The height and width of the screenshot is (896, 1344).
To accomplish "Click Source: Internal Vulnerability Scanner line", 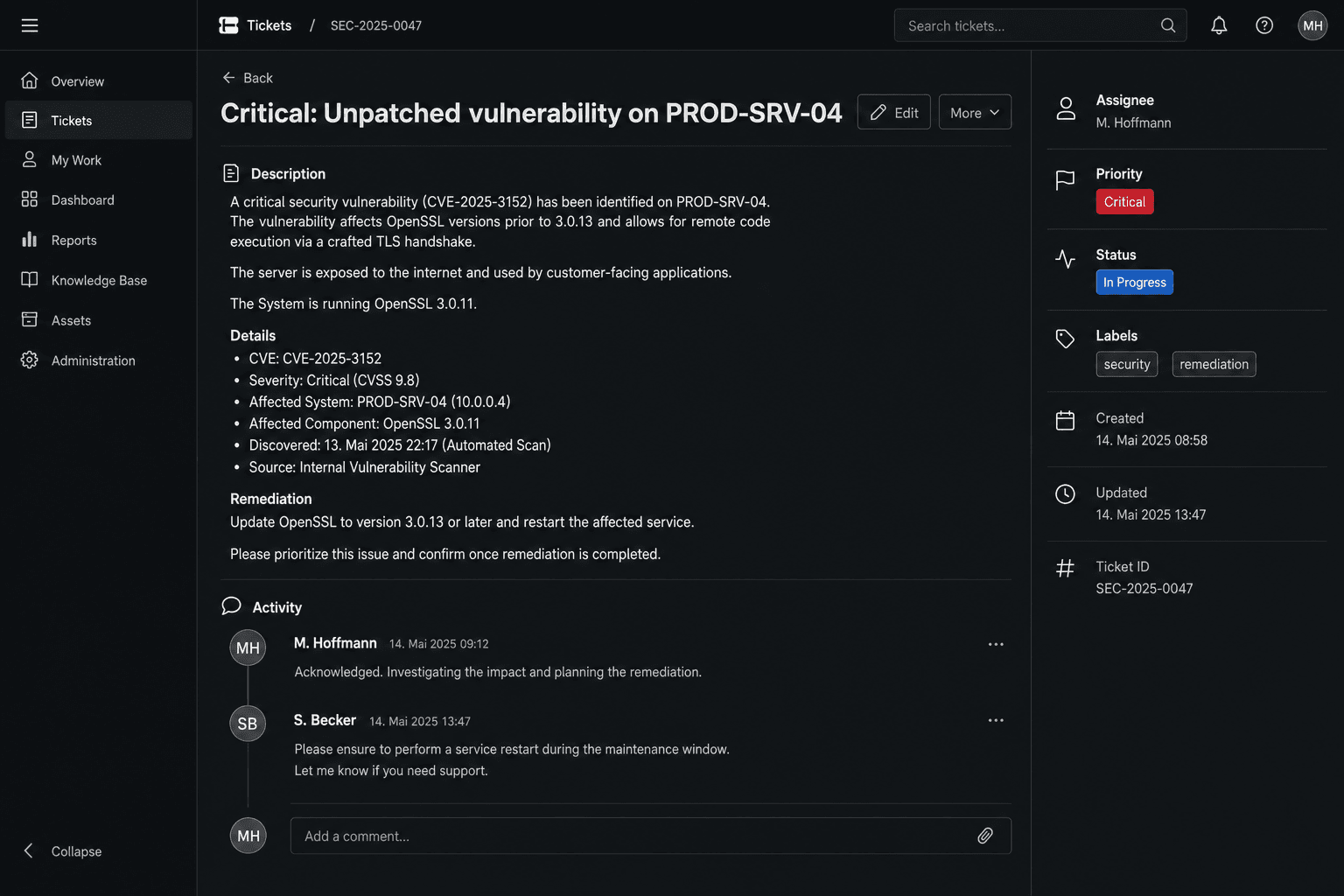I will click(x=364, y=467).
